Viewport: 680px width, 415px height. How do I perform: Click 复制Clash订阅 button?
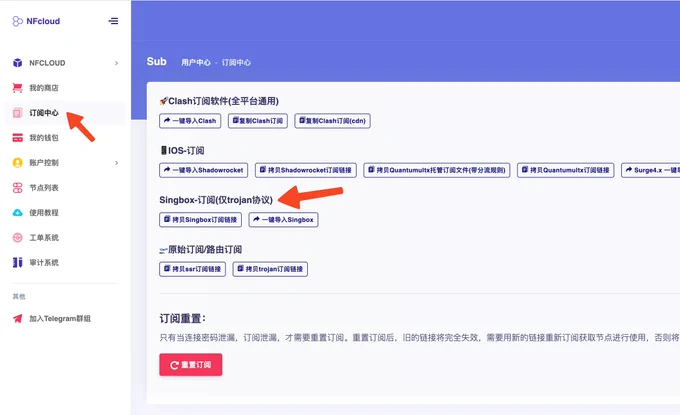258,121
